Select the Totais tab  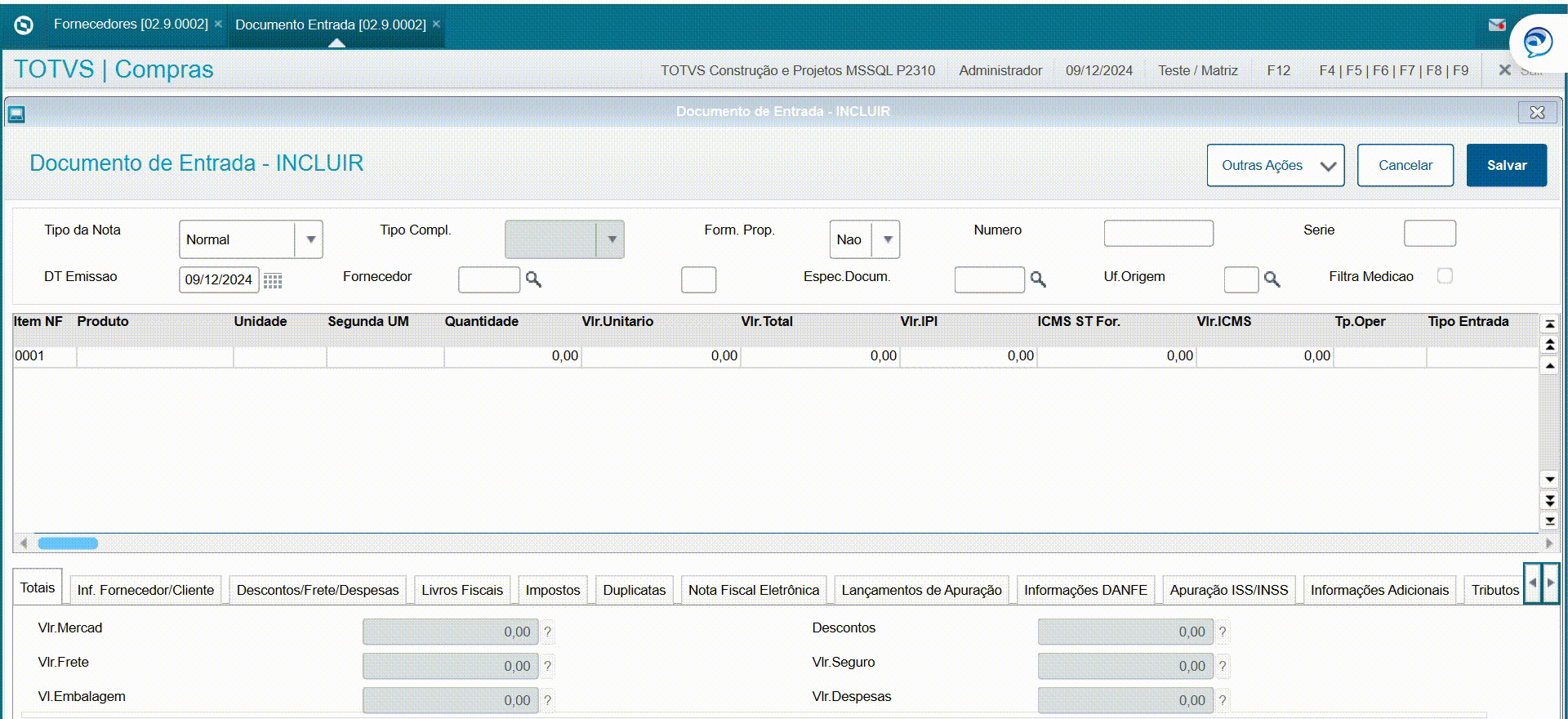pos(38,587)
